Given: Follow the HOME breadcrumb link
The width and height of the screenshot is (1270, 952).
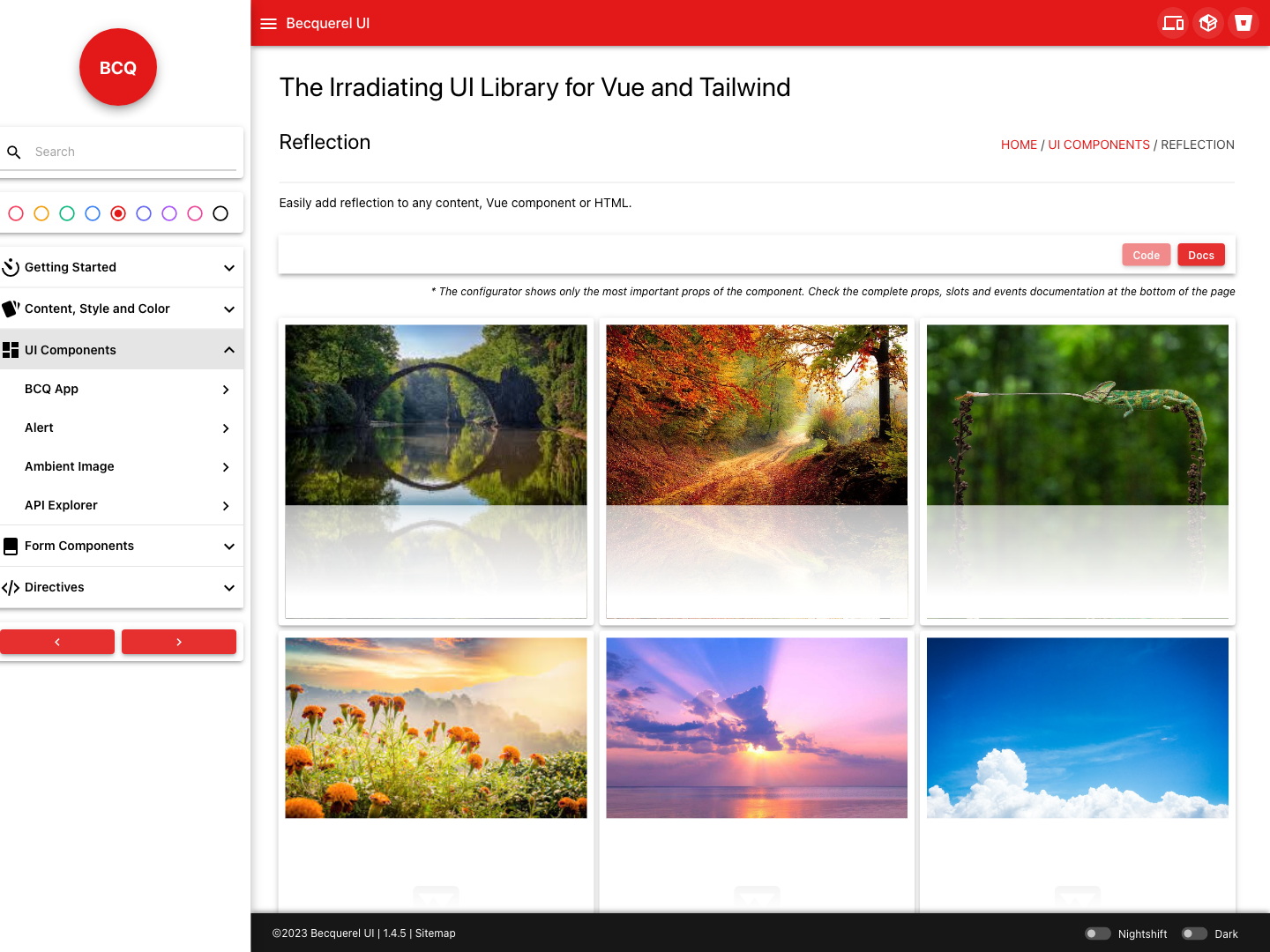Looking at the screenshot, I should point(1019,145).
